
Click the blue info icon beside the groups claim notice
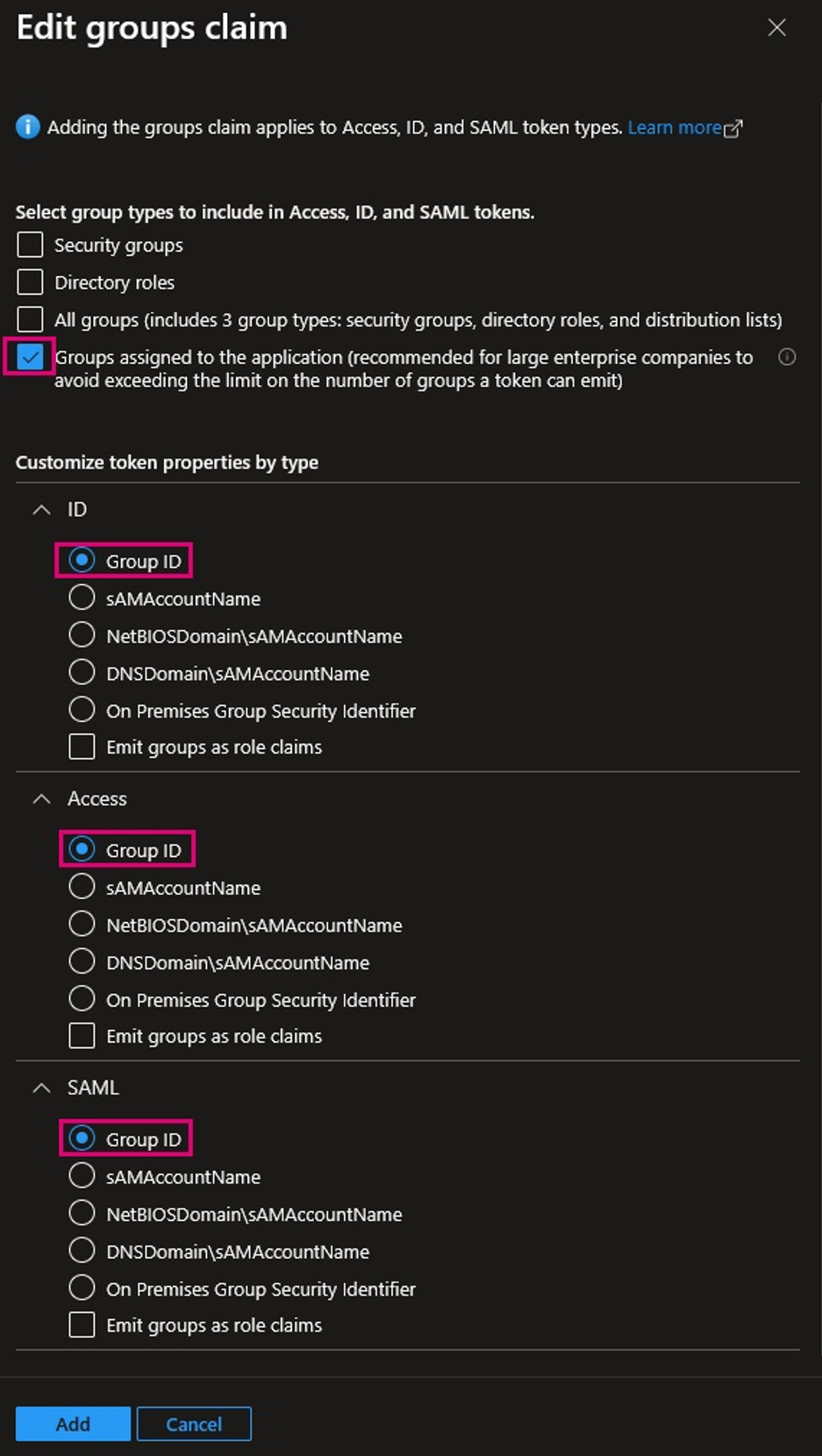coord(27,127)
